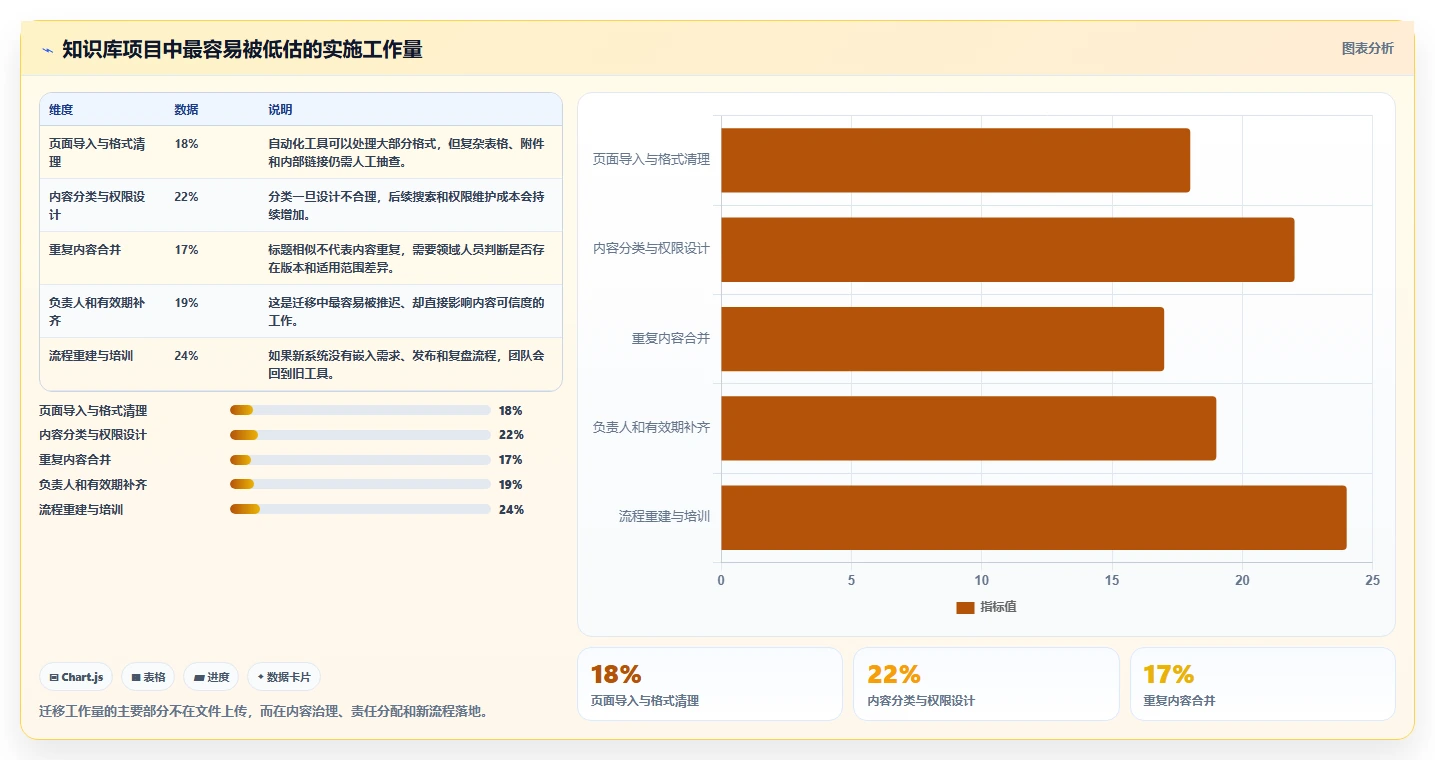Click the 19% value in table
Viewport: 1435px width, 760px height.
(186, 303)
